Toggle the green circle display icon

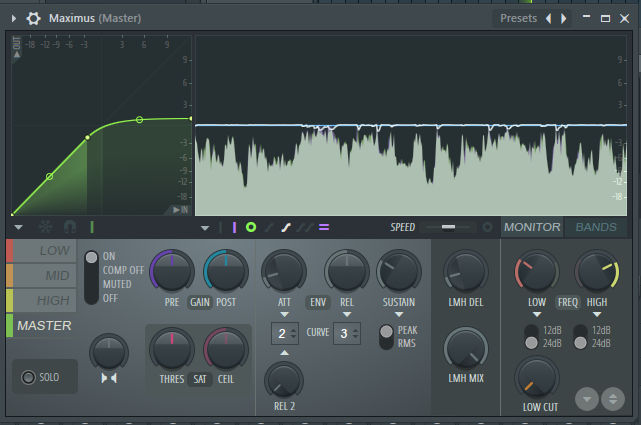click(x=251, y=227)
